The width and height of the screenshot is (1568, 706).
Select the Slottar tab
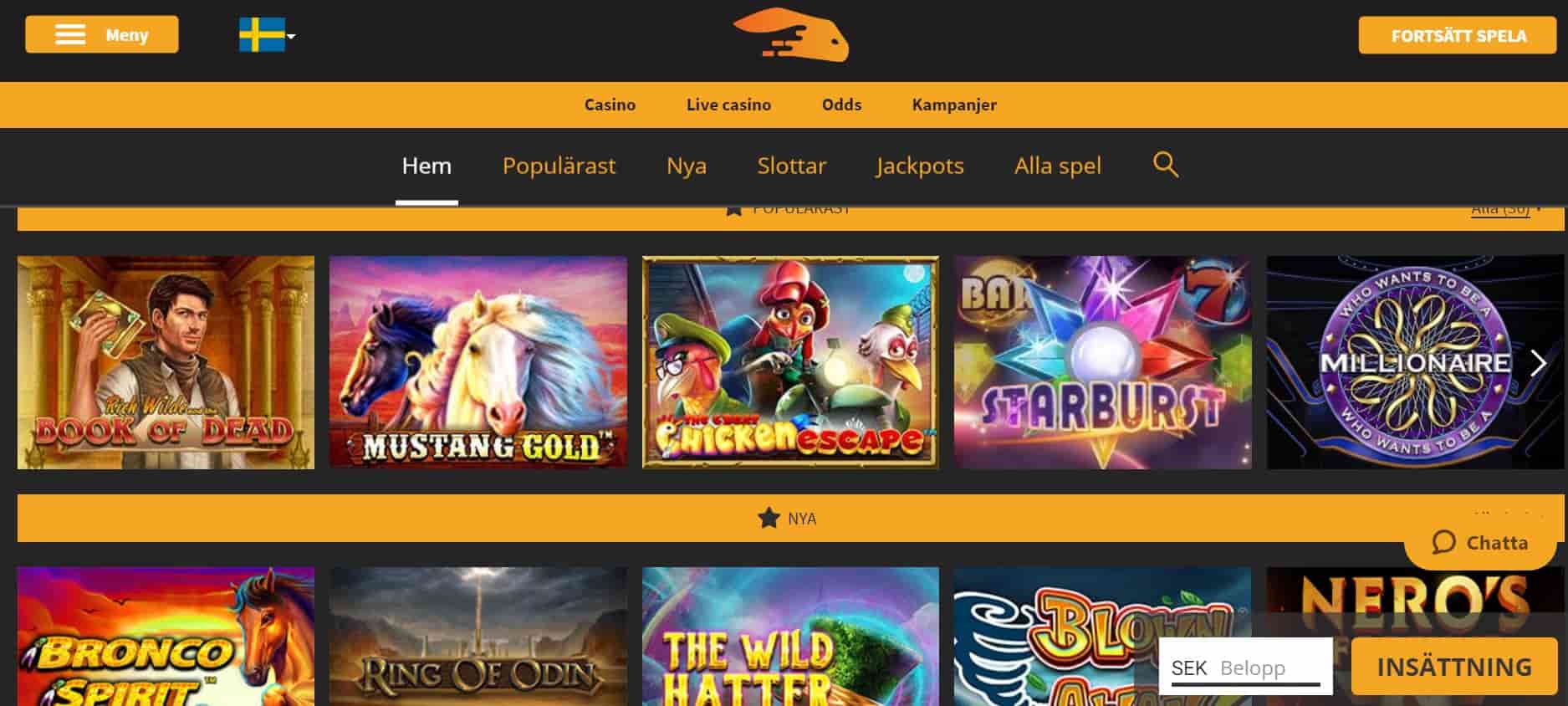click(x=791, y=166)
